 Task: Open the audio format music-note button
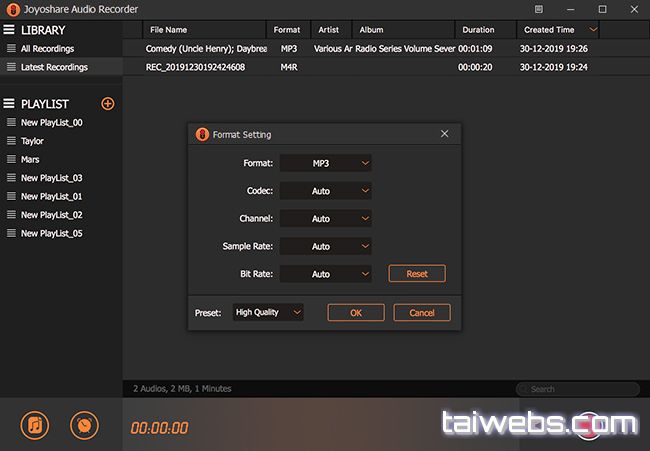tap(34, 425)
